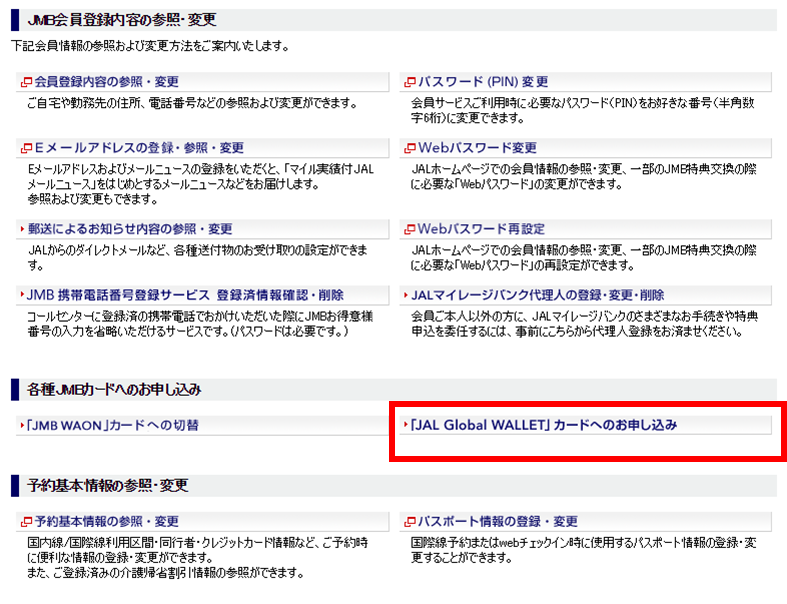The width and height of the screenshot is (787, 604).
Task: Open 「JMB WAON」カードへの切替 link
Action: tap(112, 425)
